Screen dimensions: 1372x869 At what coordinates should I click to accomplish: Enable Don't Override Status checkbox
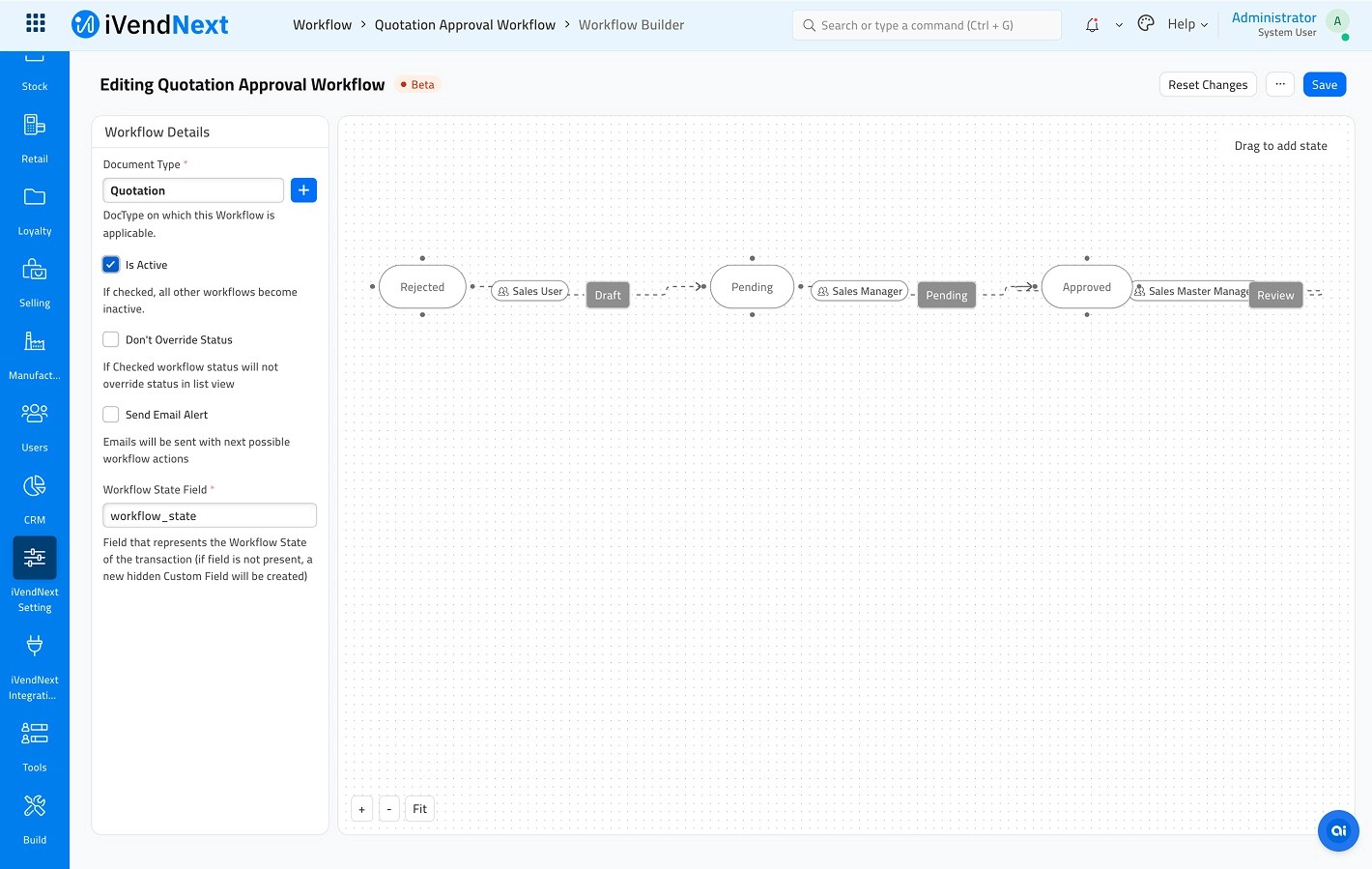[111, 339]
